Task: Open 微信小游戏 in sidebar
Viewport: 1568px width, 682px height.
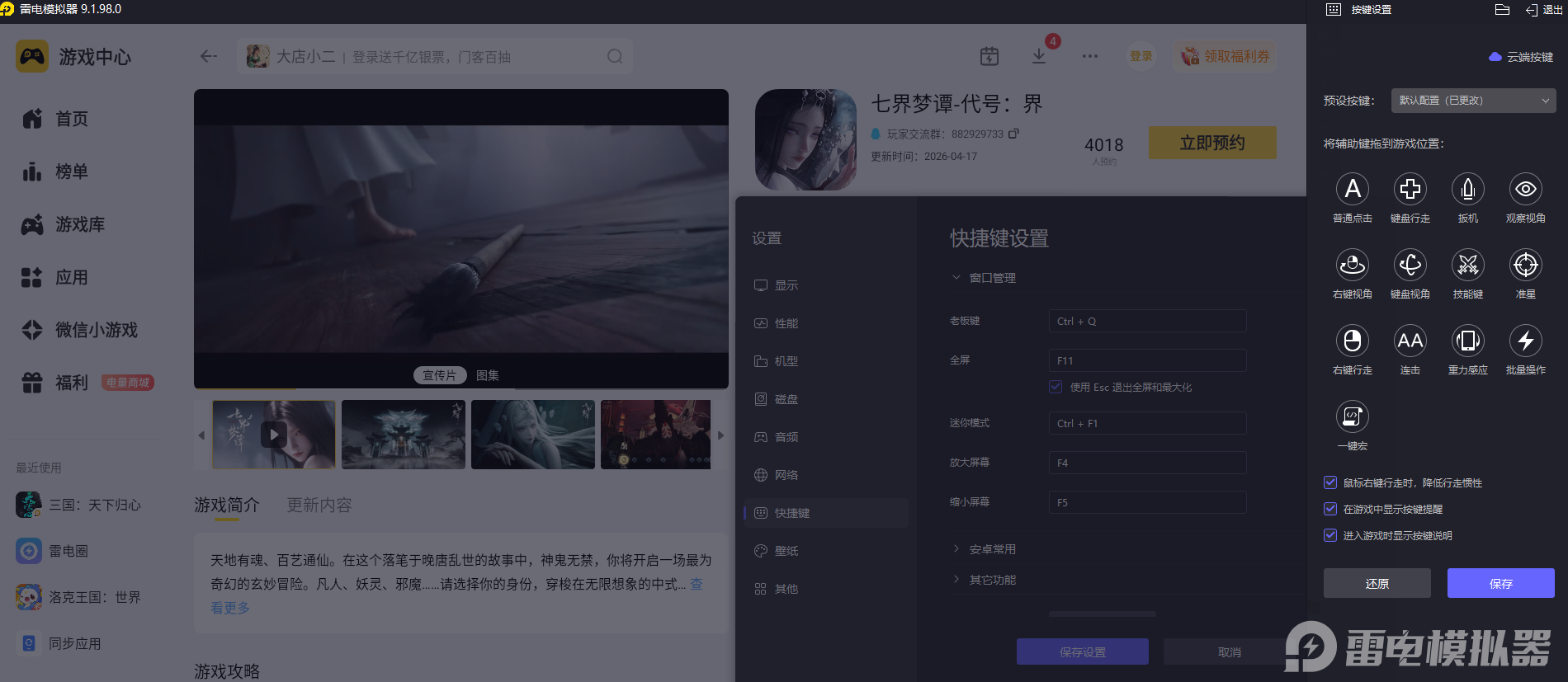Action: point(79,330)
